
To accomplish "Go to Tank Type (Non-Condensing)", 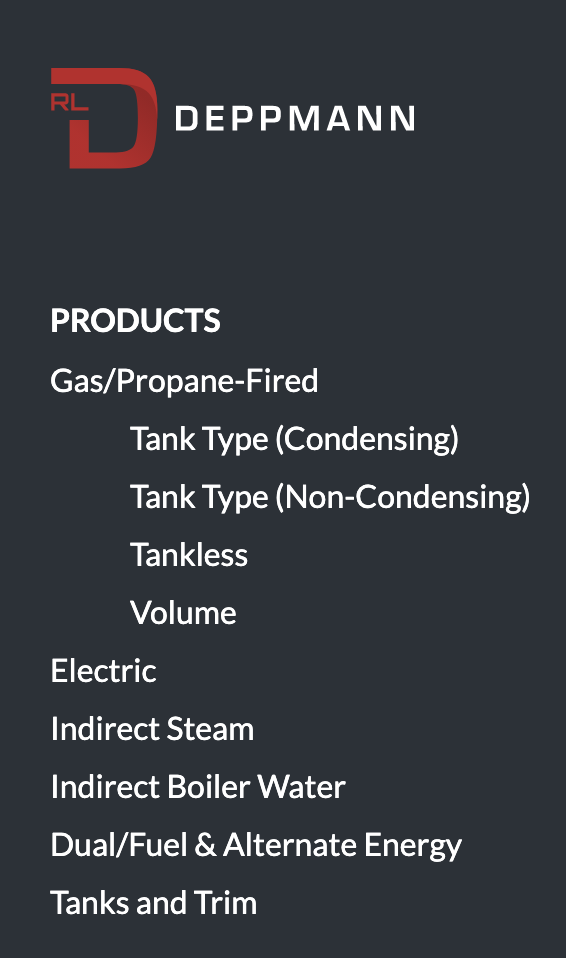I will (330, 497).
